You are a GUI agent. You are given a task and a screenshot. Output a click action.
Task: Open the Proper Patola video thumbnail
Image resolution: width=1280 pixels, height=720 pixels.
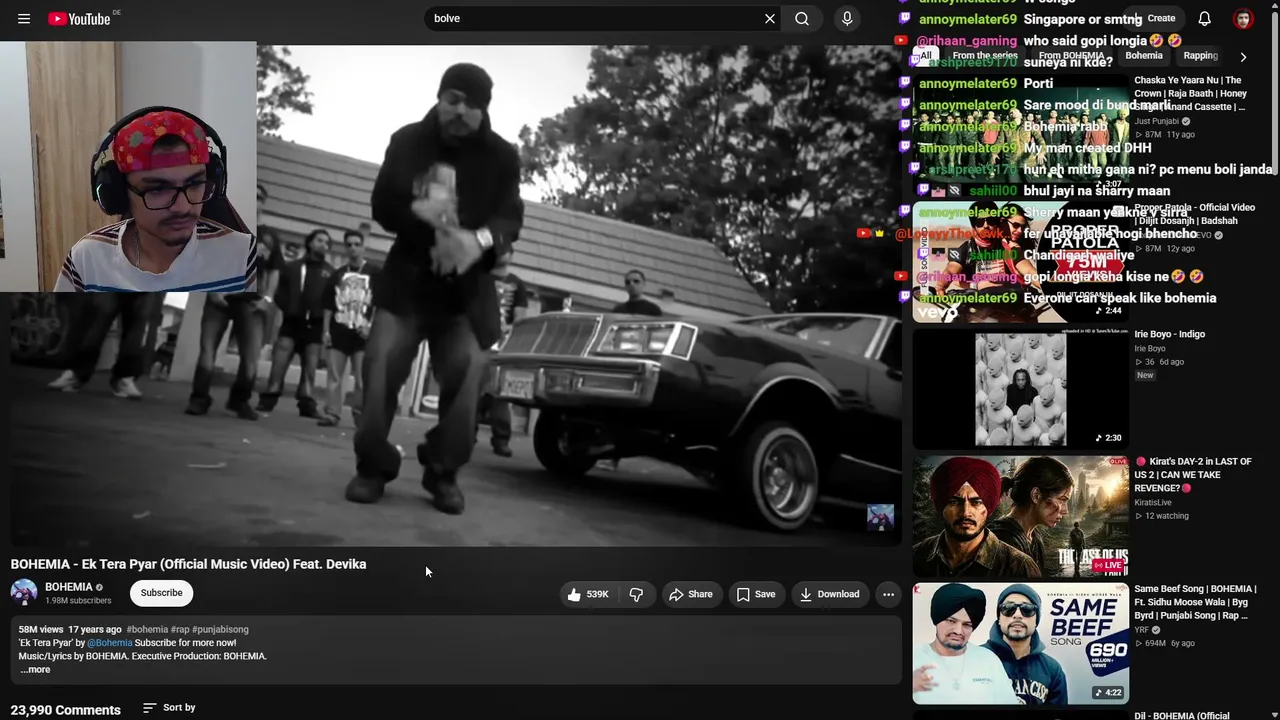click(1021, 262)
